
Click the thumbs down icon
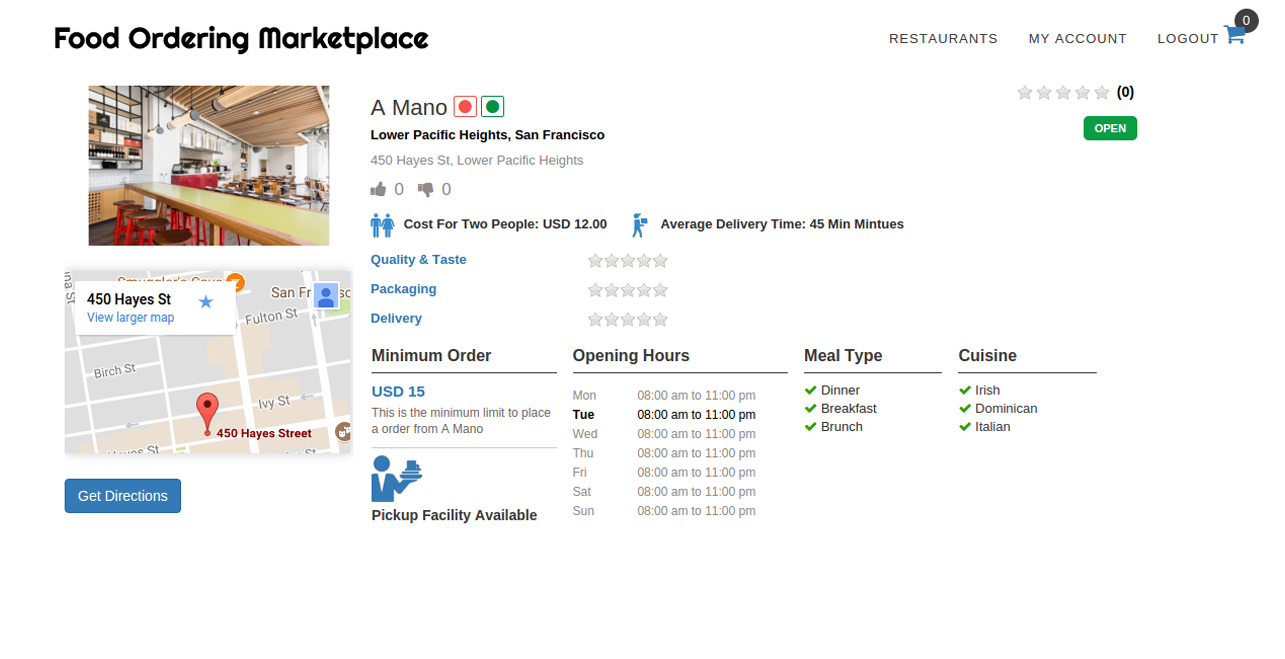tap(426, 189)
